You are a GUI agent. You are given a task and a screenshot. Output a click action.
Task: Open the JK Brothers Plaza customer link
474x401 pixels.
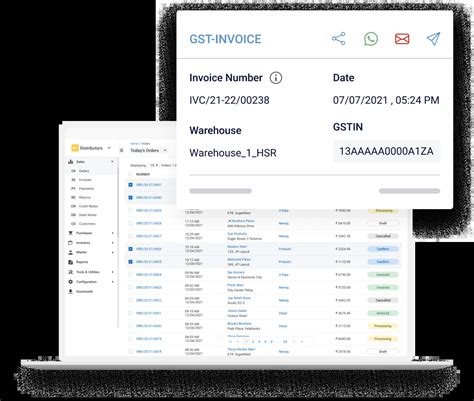pyautogui.click(x=241, y=221)
